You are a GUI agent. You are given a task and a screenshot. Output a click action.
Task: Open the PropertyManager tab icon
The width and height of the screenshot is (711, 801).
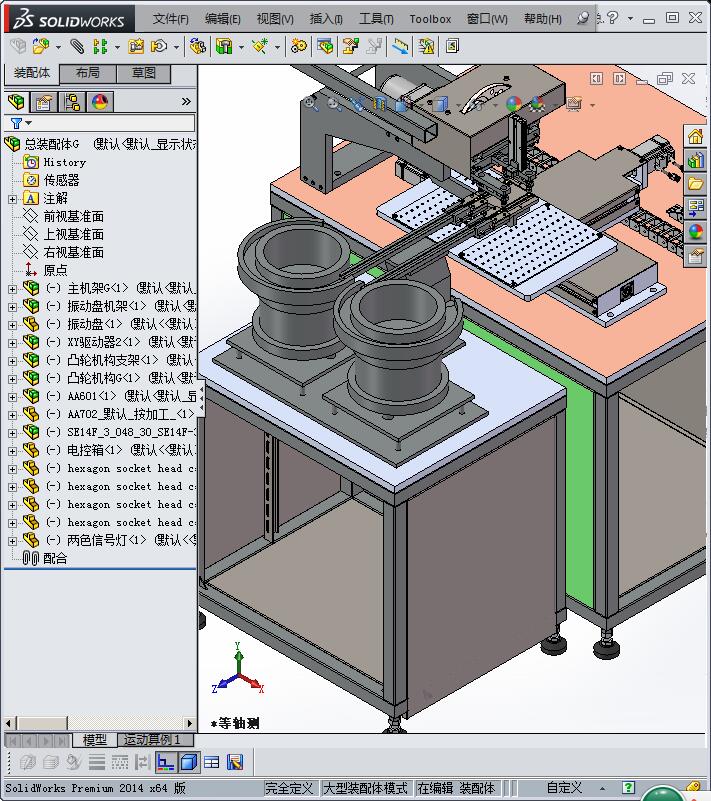pos(44,102)
